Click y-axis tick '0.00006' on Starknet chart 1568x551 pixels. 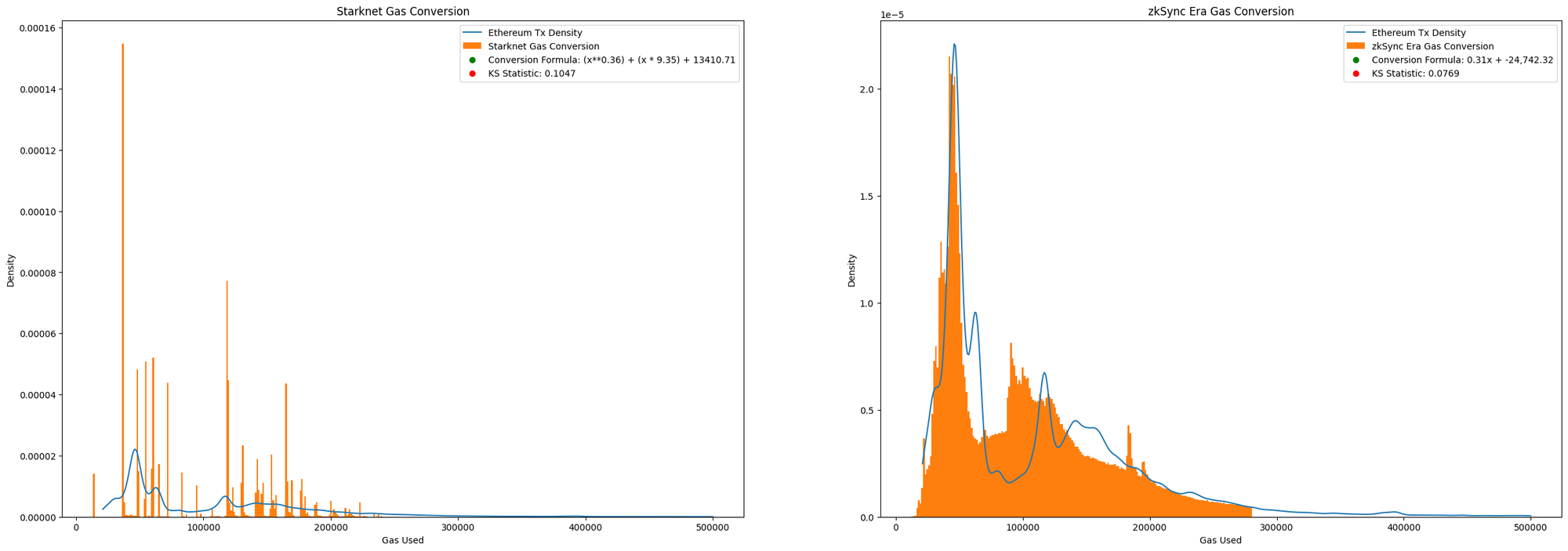tap(37, 334)
